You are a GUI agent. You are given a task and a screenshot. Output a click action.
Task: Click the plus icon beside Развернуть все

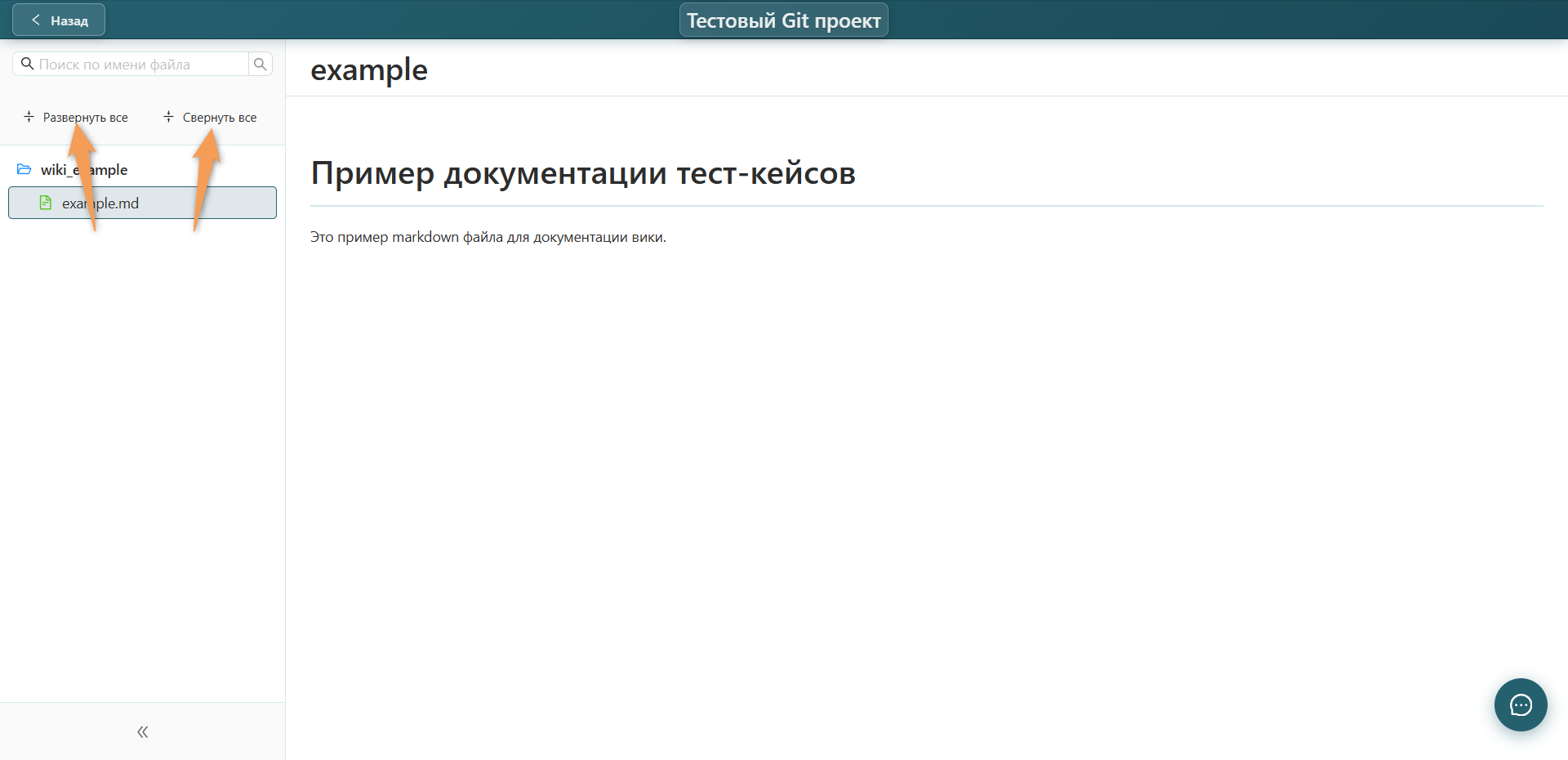click(29, 117)
